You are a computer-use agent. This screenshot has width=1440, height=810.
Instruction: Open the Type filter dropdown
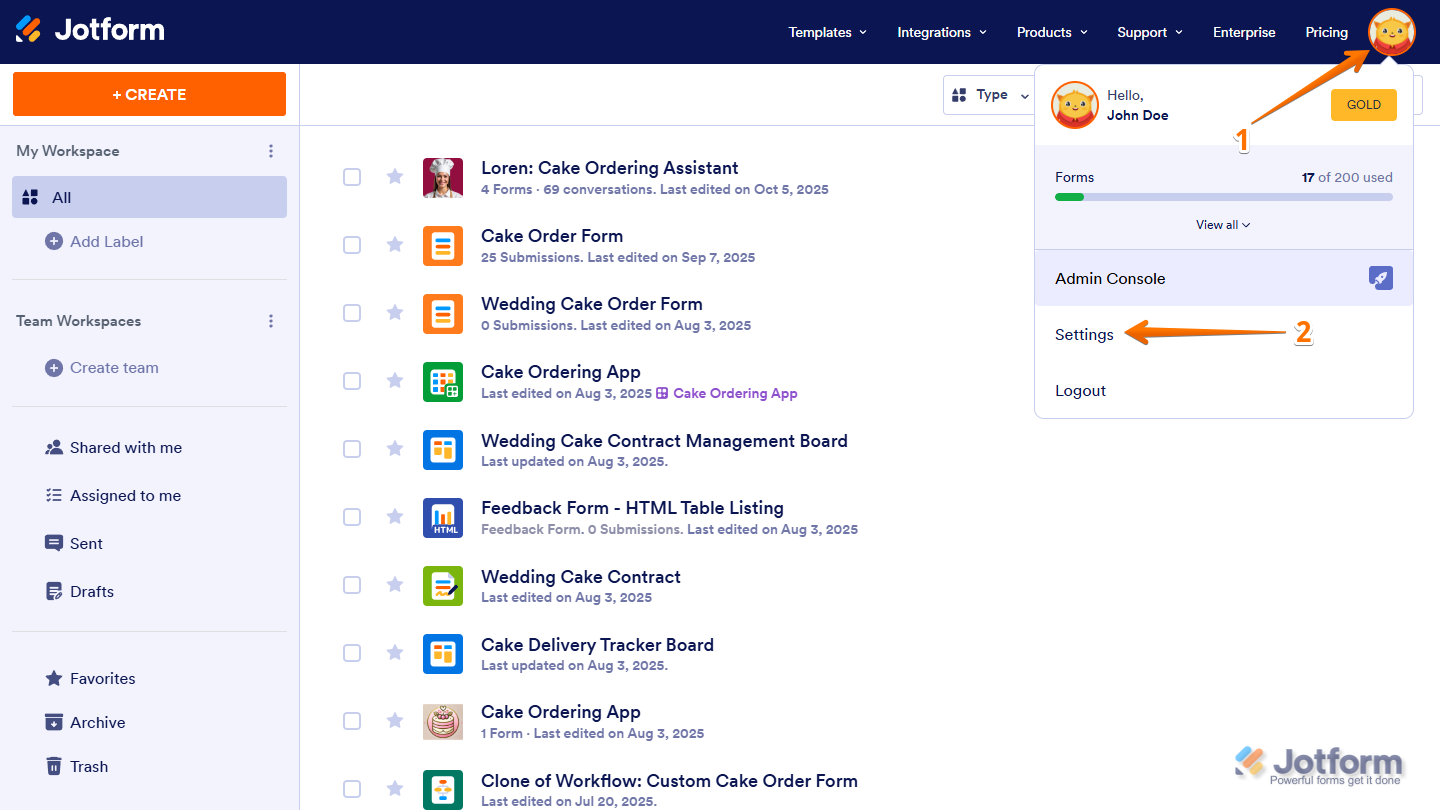989,95
